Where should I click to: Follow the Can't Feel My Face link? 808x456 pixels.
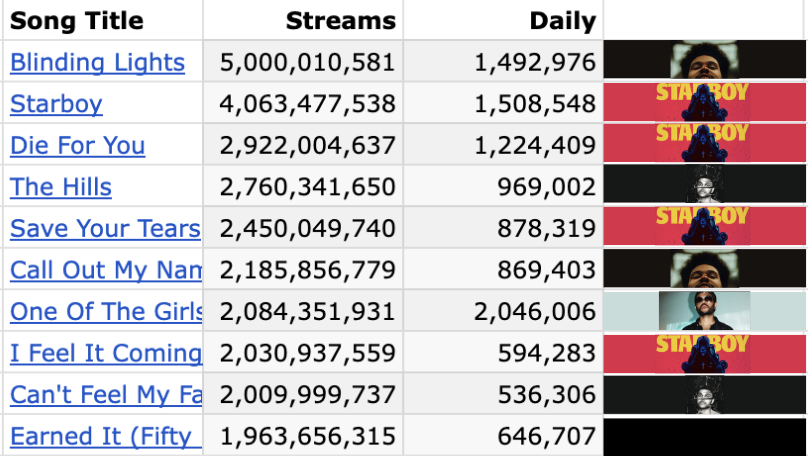[x=105, y=395]
